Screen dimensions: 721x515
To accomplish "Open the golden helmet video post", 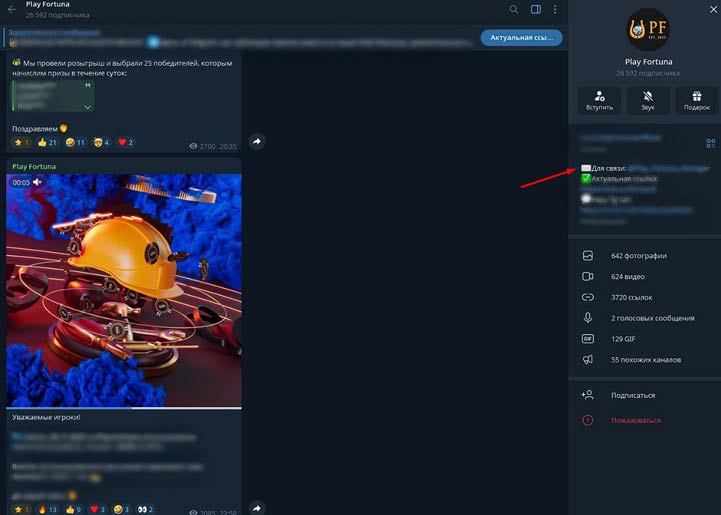I will tap(123, 290).
